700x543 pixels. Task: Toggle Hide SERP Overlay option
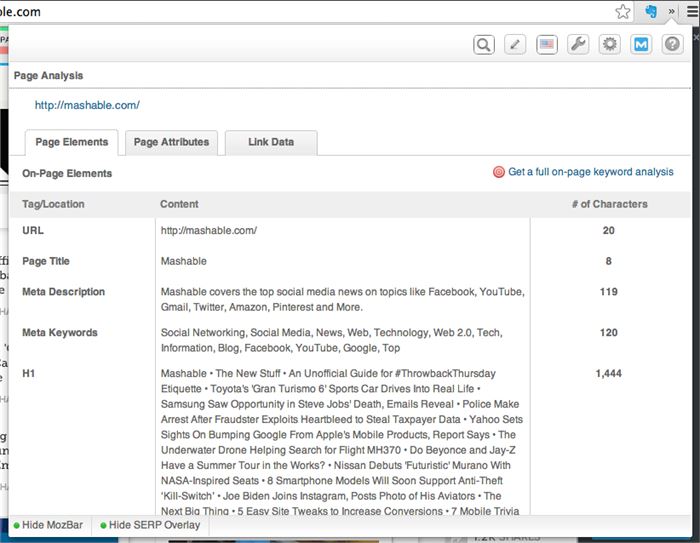point(149,525)
